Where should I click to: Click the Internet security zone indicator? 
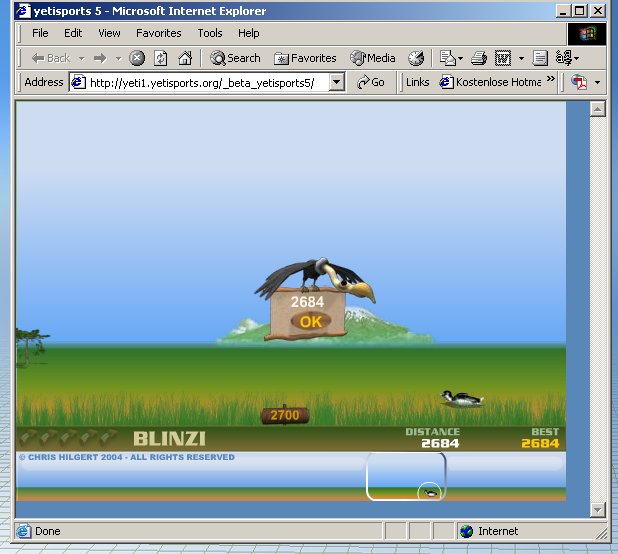[489, 531]
